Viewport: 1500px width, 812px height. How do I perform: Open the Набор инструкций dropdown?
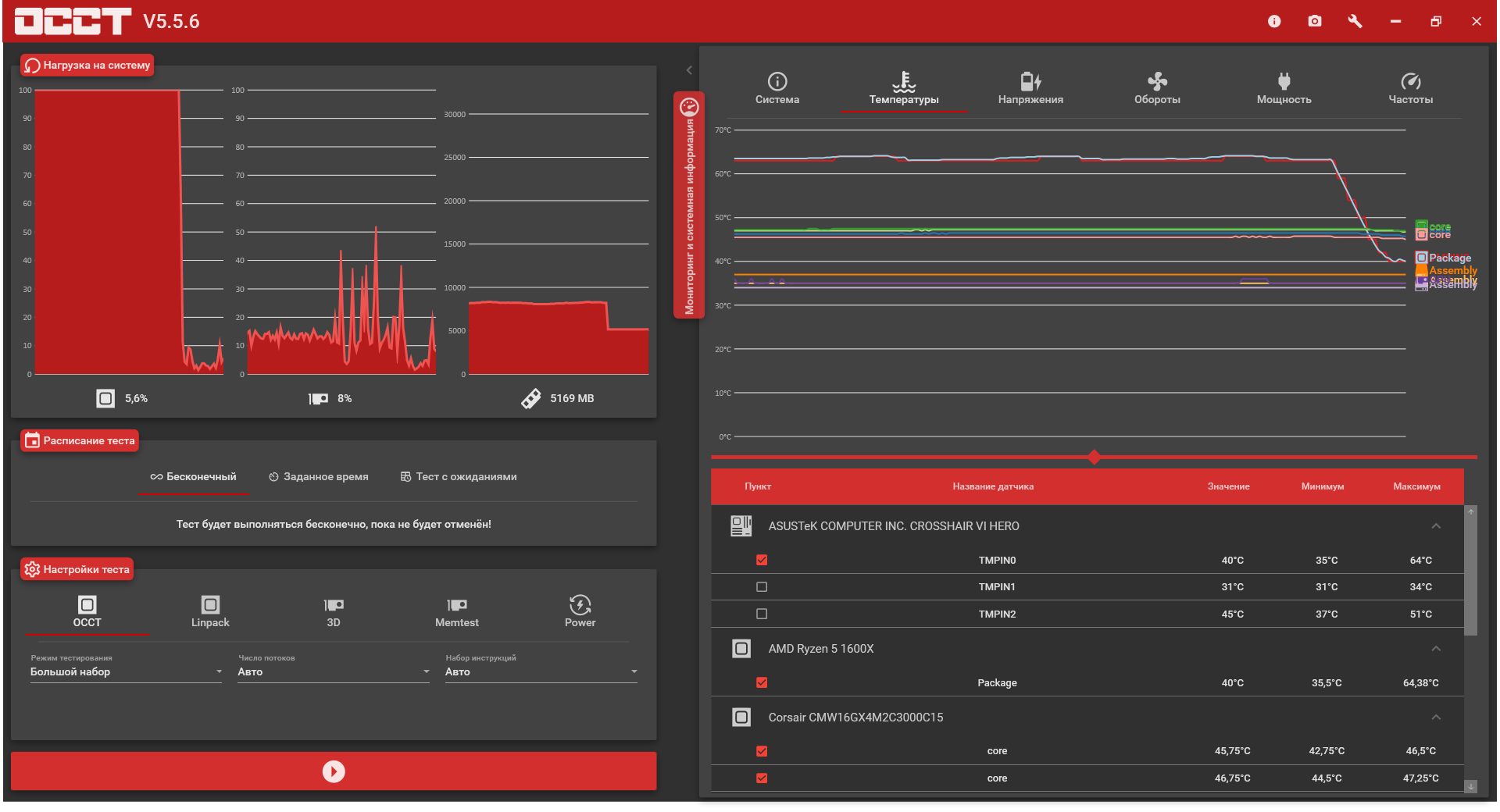pos(541,672)
